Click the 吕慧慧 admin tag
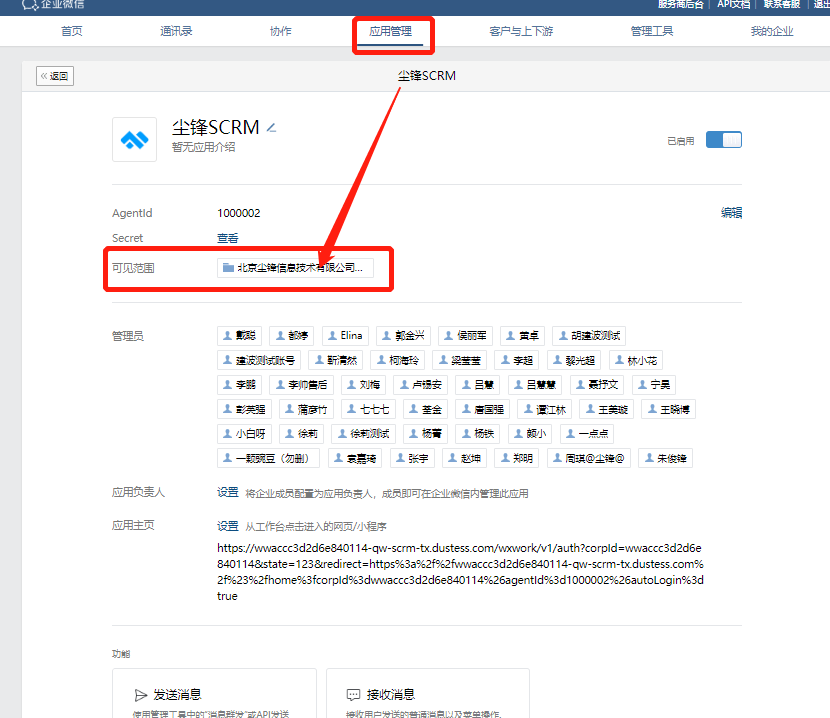This screenshot has height=718, width=830. coord(535,385)
